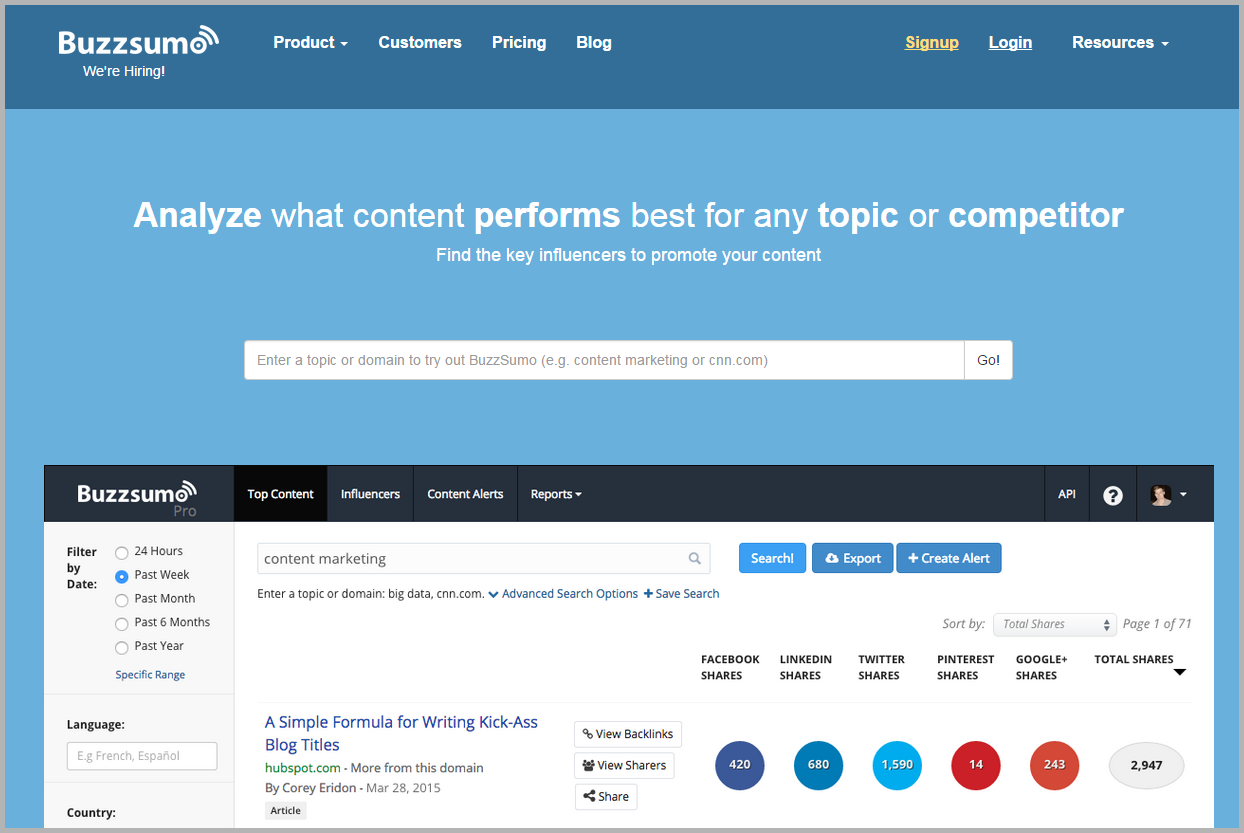Click the View Sharers button

point(624,766)
